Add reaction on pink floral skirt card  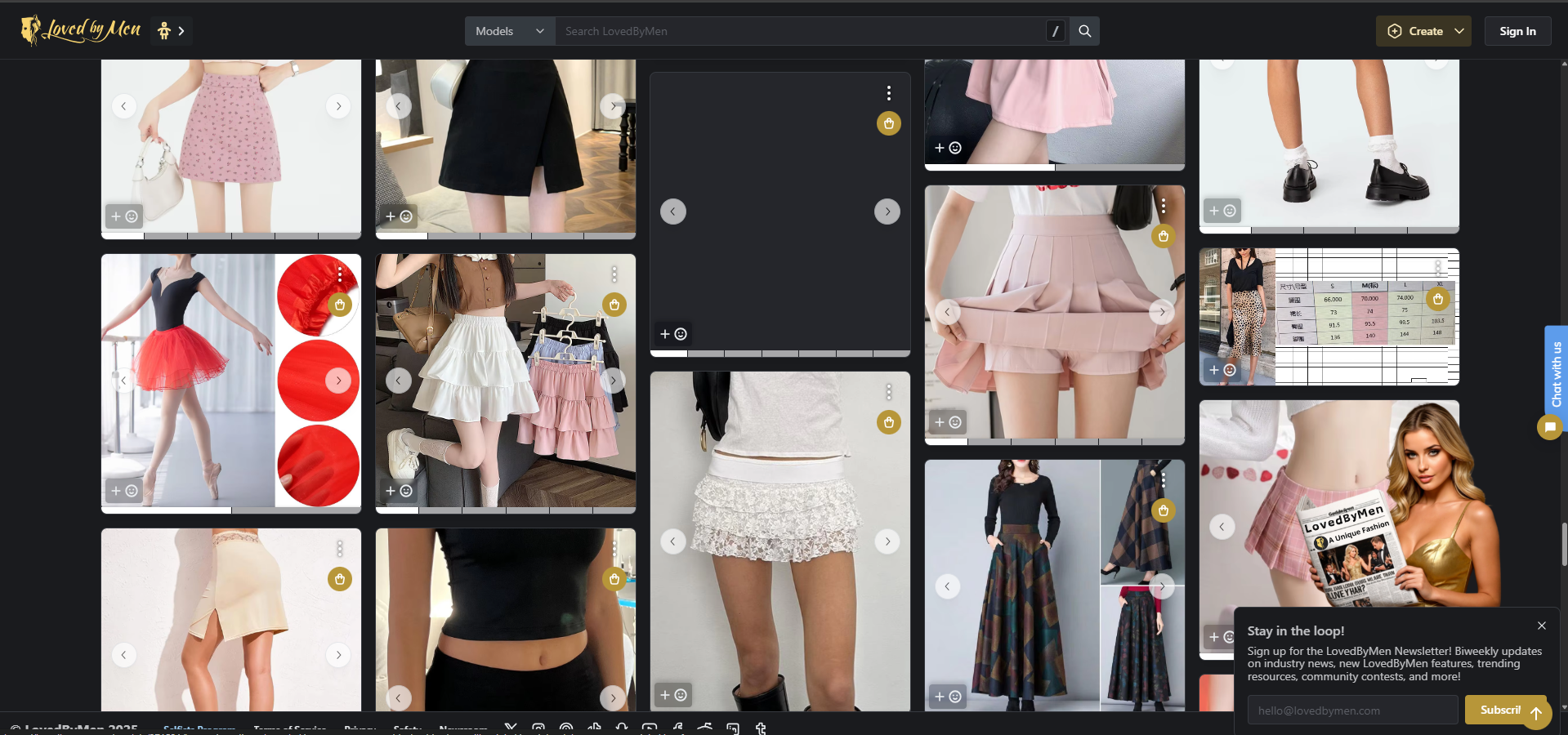[x=124, y=216]
